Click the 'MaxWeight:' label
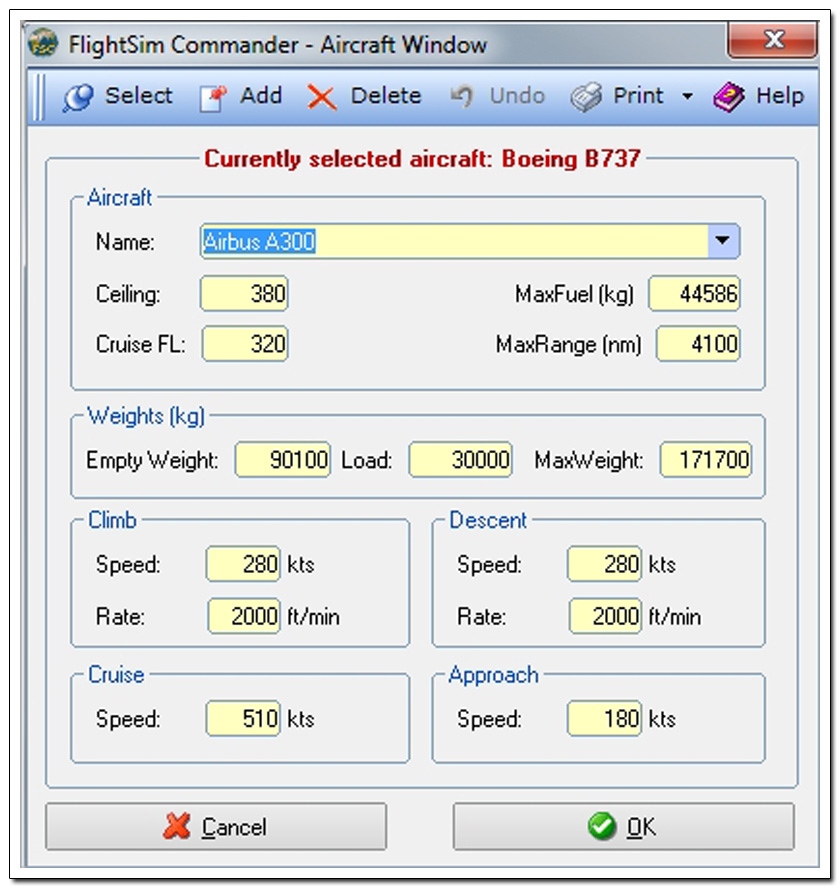 pyautogui.click(x=589, y=460)
